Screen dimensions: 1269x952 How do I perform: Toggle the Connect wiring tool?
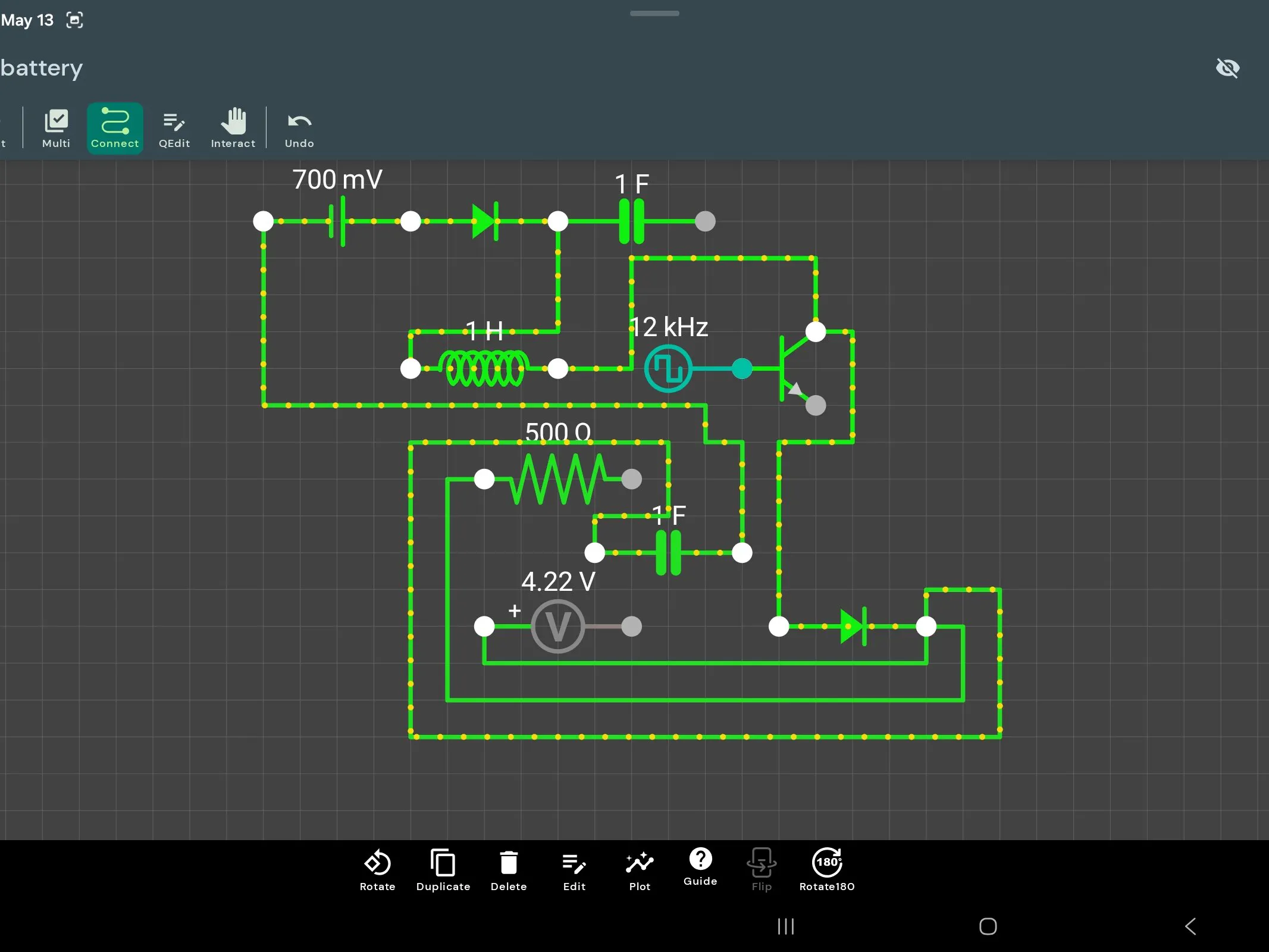(x=115, y=129)
